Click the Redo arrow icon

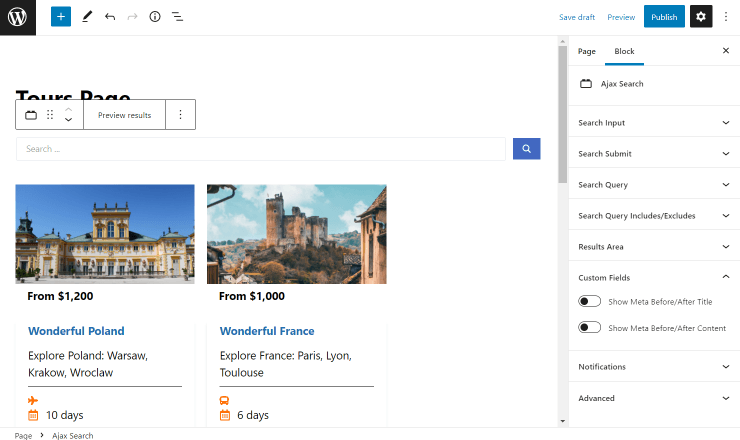point(133,17)
